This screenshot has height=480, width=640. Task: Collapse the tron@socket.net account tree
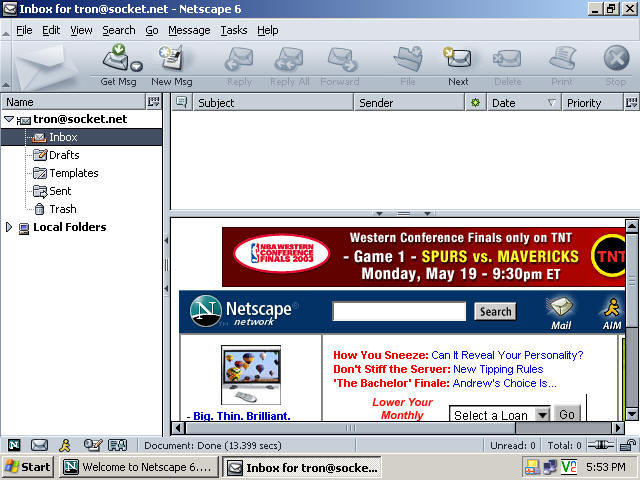click(9, 119)
